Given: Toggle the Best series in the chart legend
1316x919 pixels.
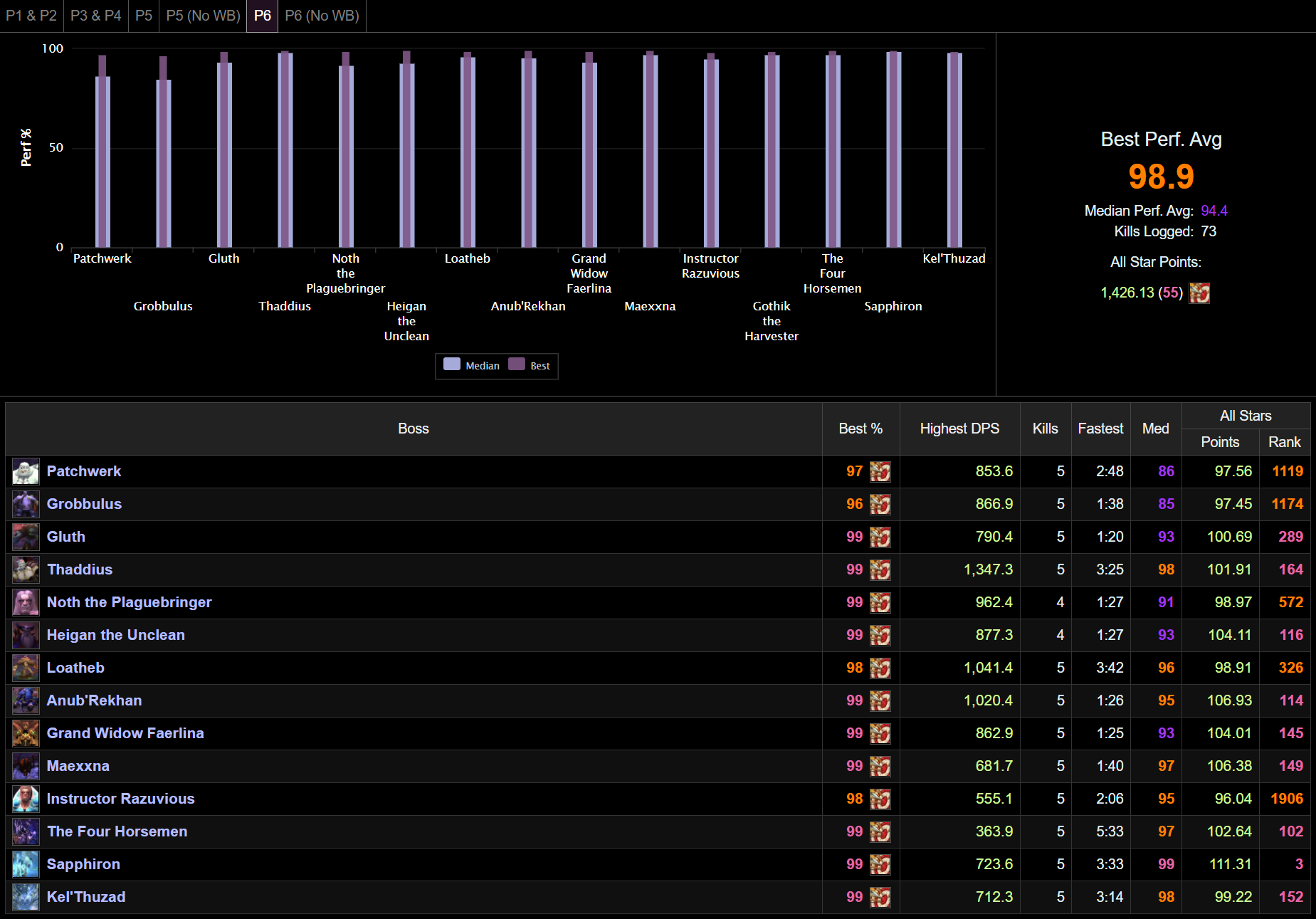Looking at the screenshot, I should click(530, 365).
